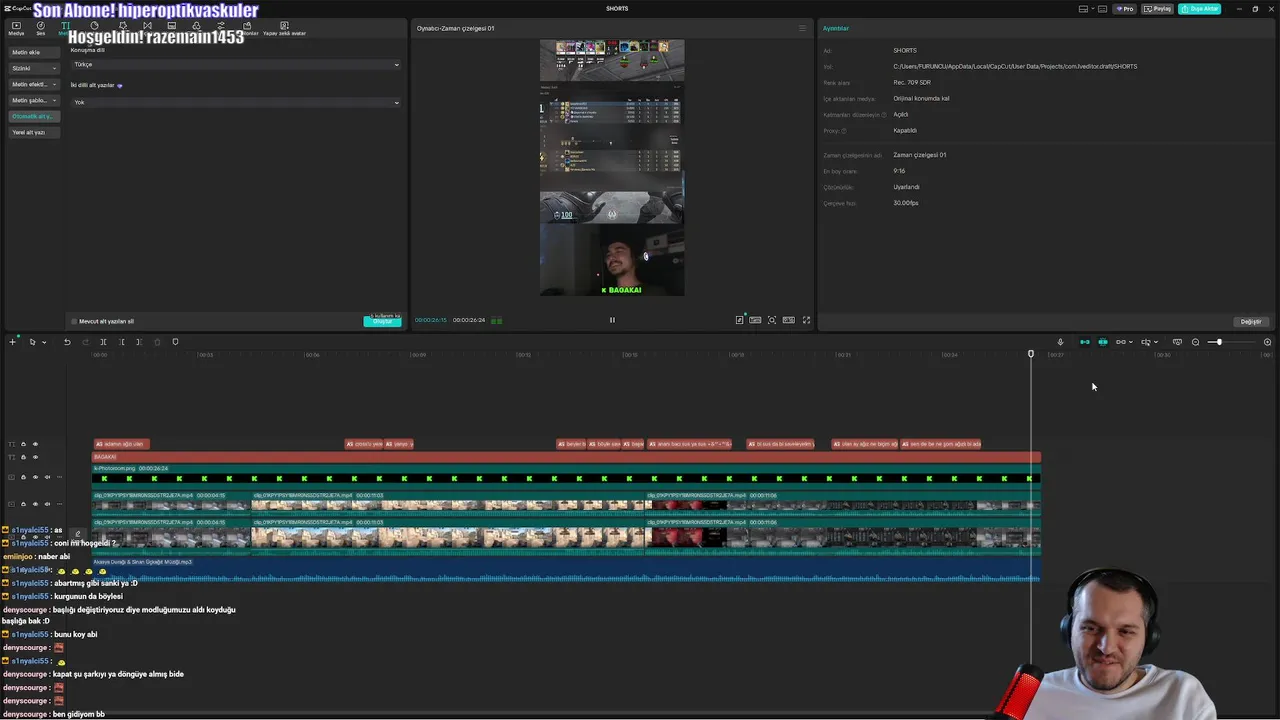Hide the top subtitle text track eye

pos(35,444)
